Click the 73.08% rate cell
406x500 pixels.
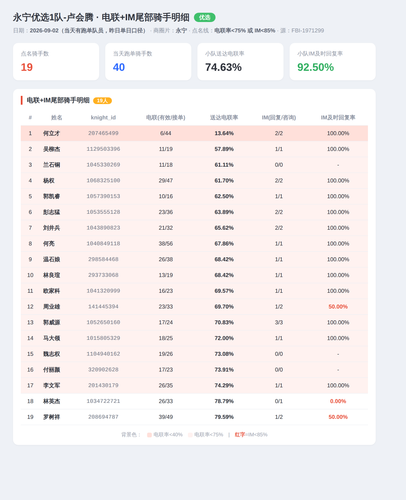click(224, 354)
